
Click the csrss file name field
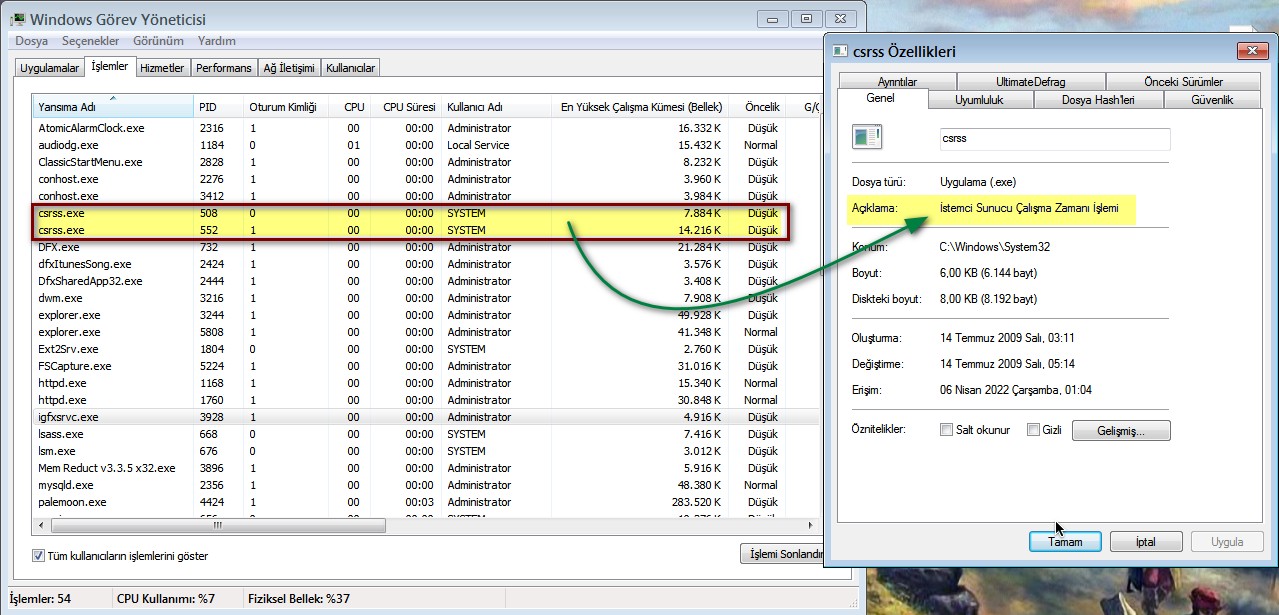point(1055,139)
